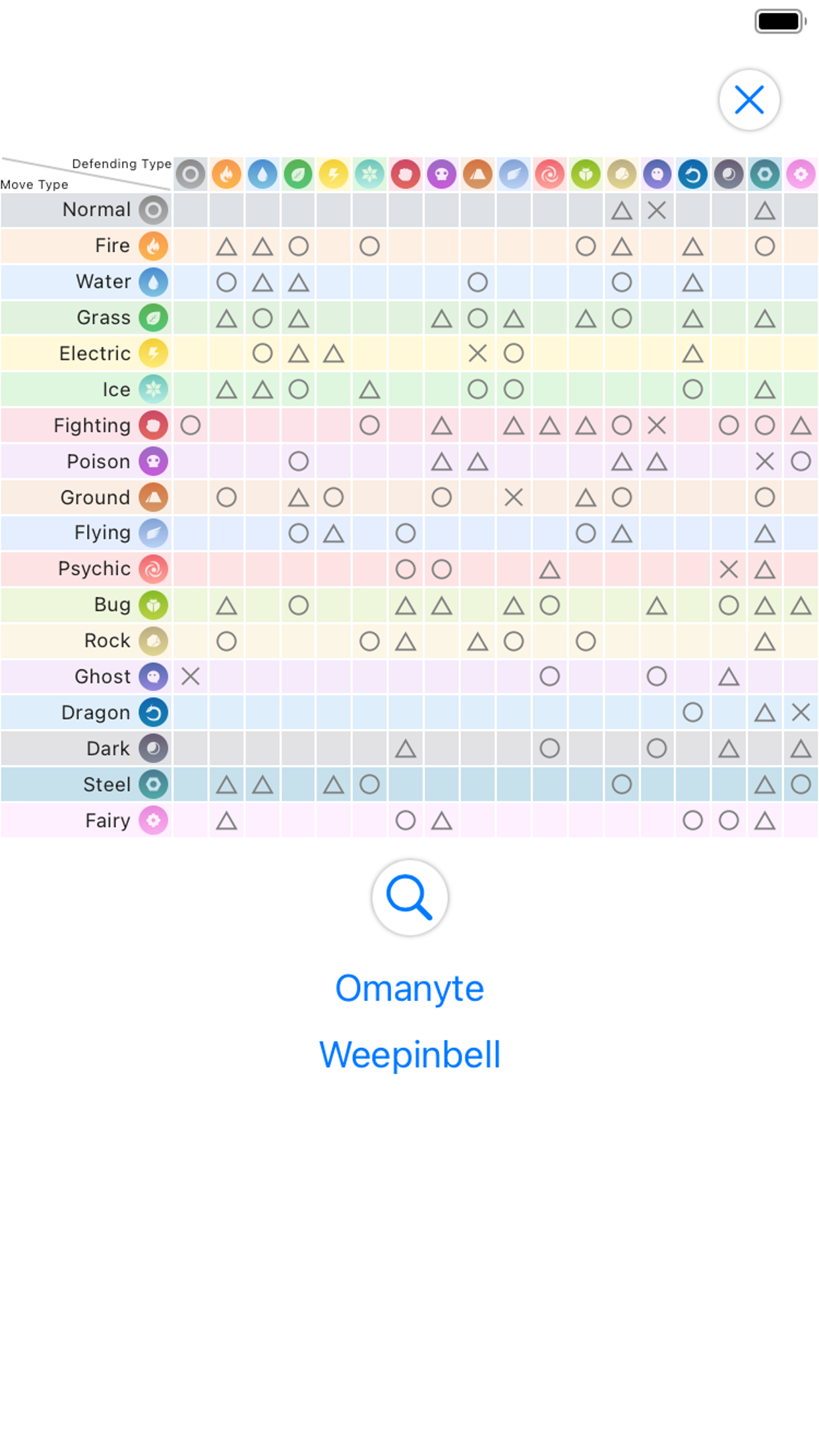This screenshot has height=1456, width=819.
Task: Select the Dark defending type column icon
Action: pyautogui.click(x=729, y=174)
